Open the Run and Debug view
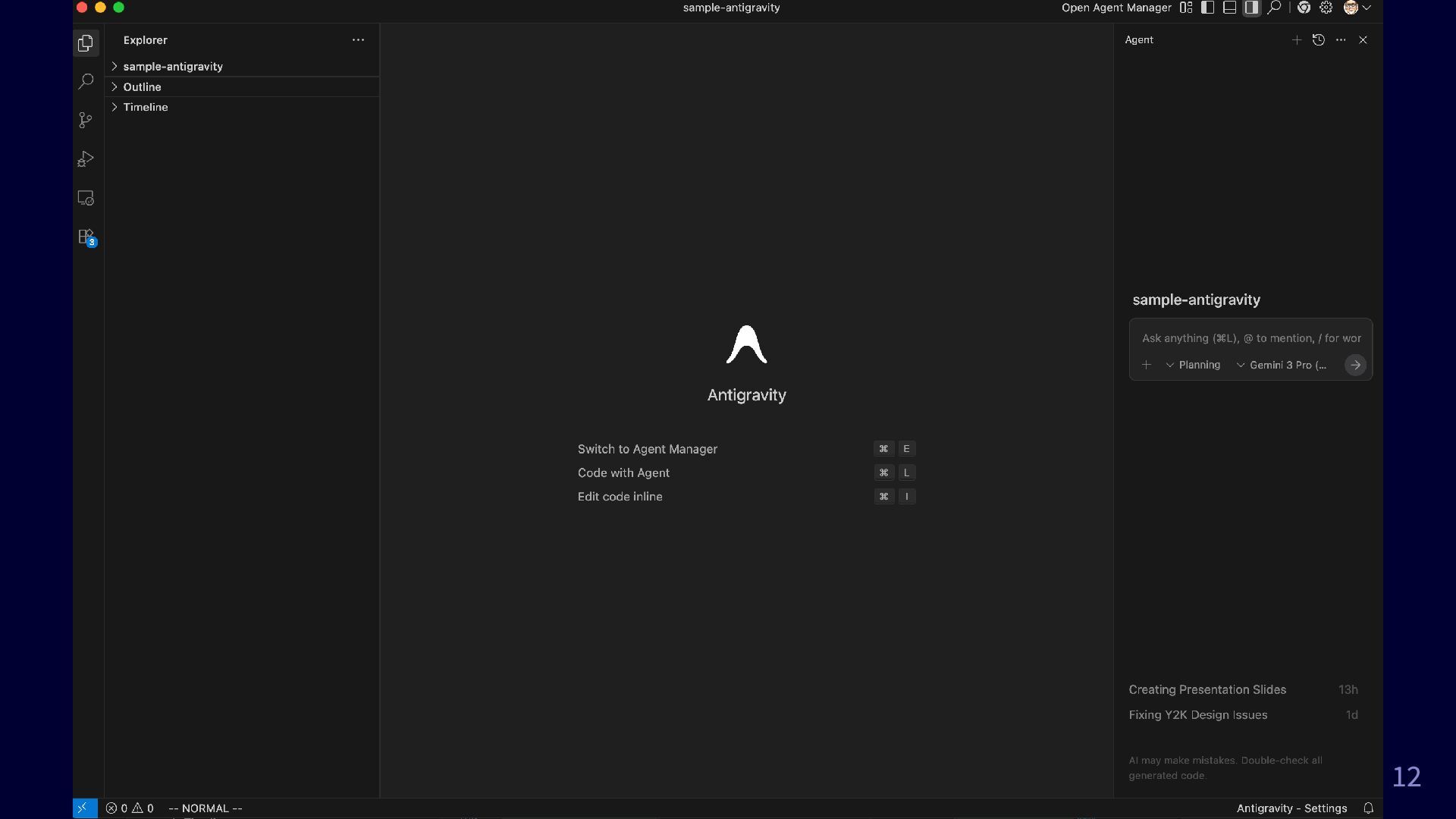Viewport: 1456px width, 819px height. click(x=86, y=159)
